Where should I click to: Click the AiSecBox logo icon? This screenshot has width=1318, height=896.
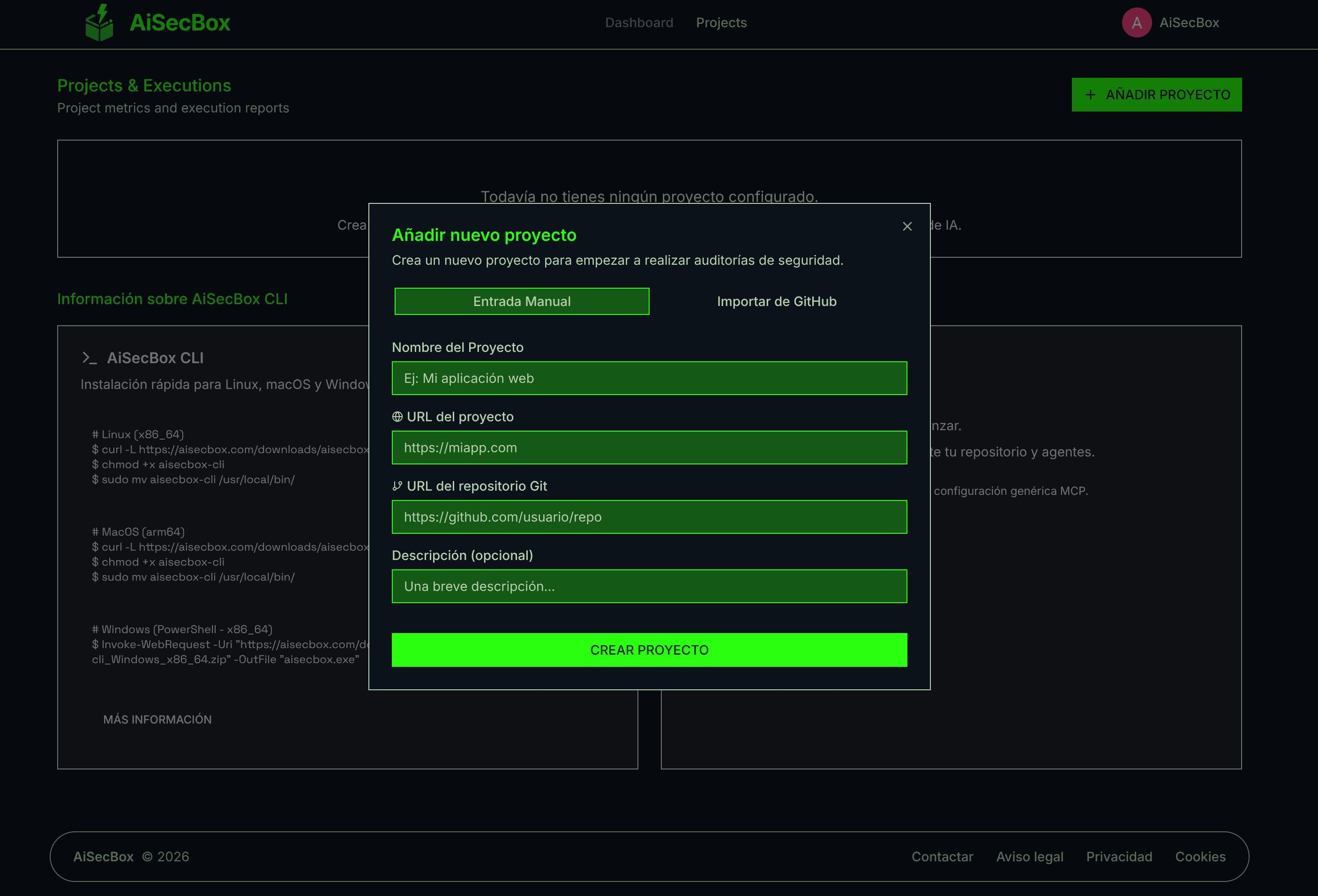click(x=100, y=22)
